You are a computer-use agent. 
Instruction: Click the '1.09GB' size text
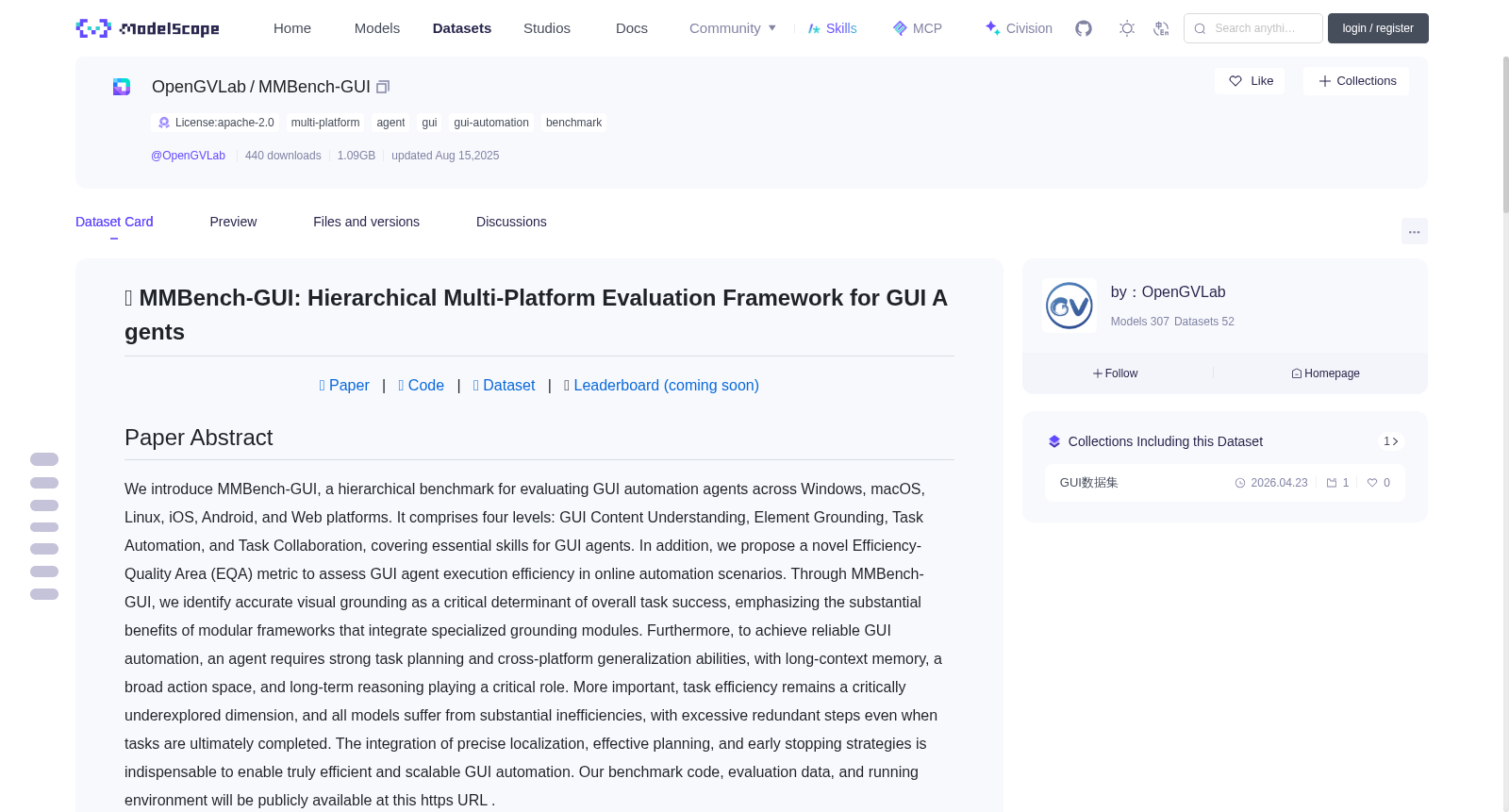point(357,156)
